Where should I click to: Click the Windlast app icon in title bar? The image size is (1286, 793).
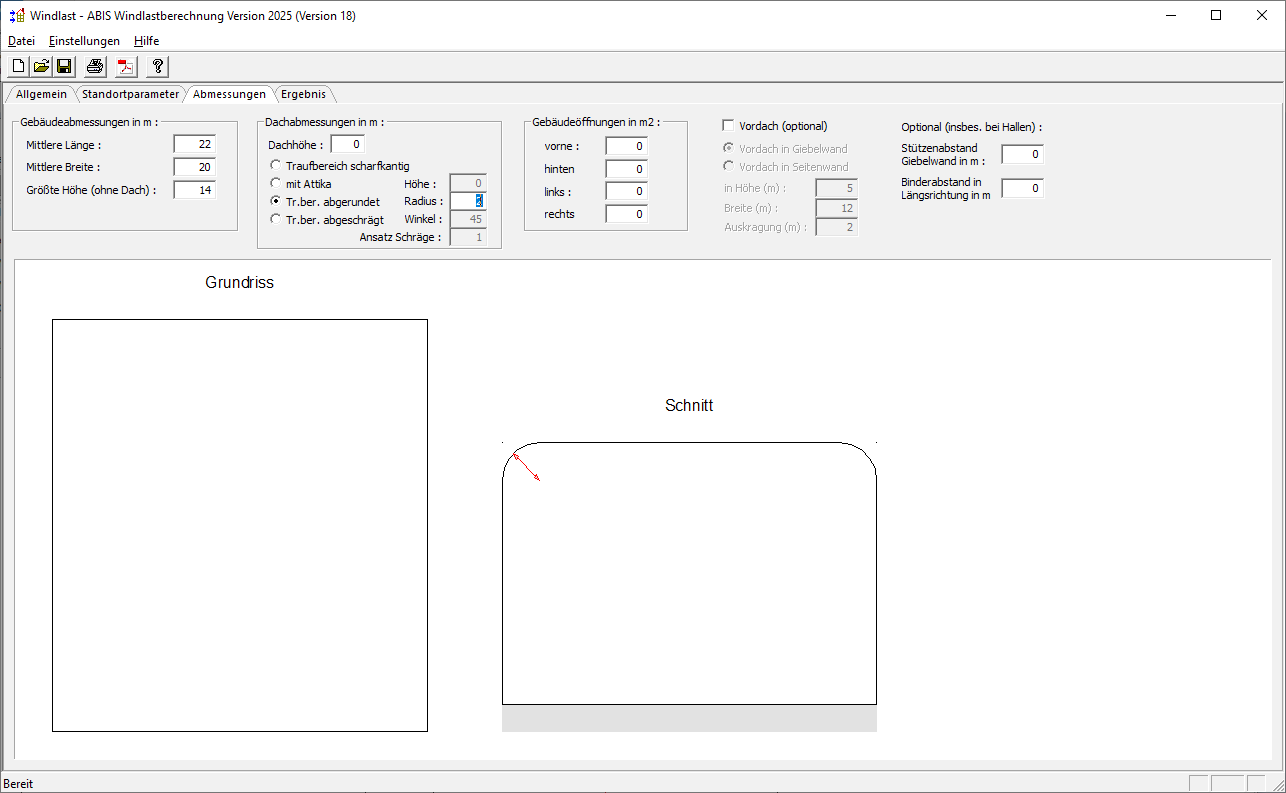tap(16, 15)
